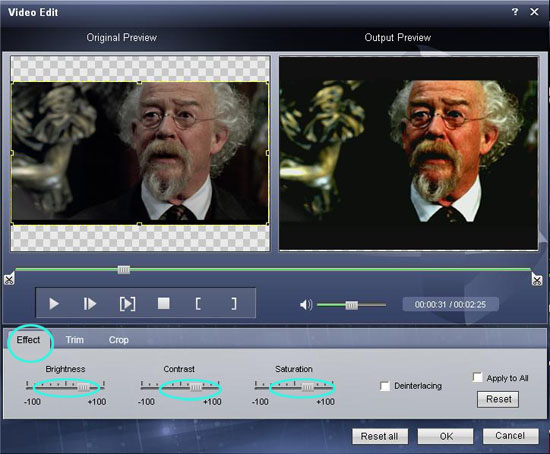
Task: Click +100 under the Saturation slider
Action: [325, 402]
